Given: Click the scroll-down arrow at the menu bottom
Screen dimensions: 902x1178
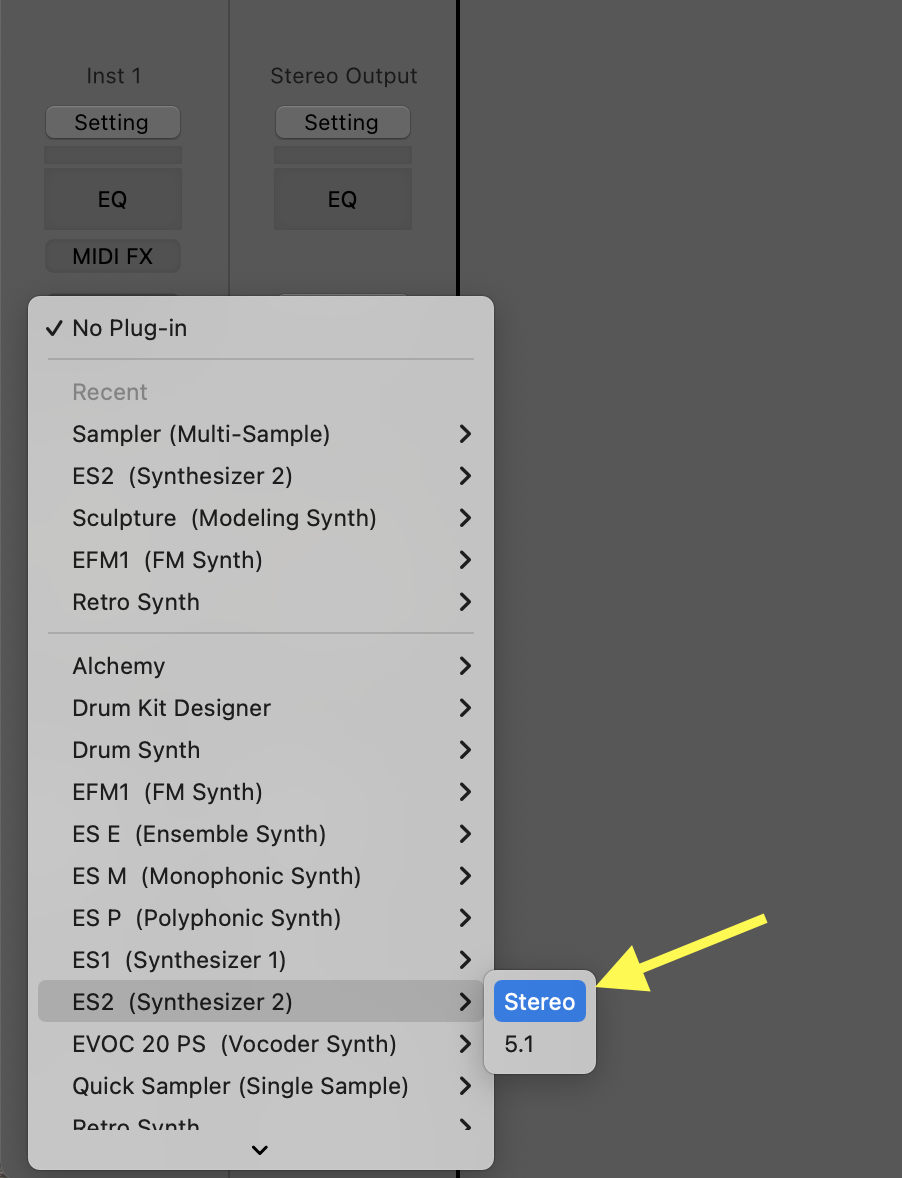Looking at the screenshot, I should [x=260, y=1150].
